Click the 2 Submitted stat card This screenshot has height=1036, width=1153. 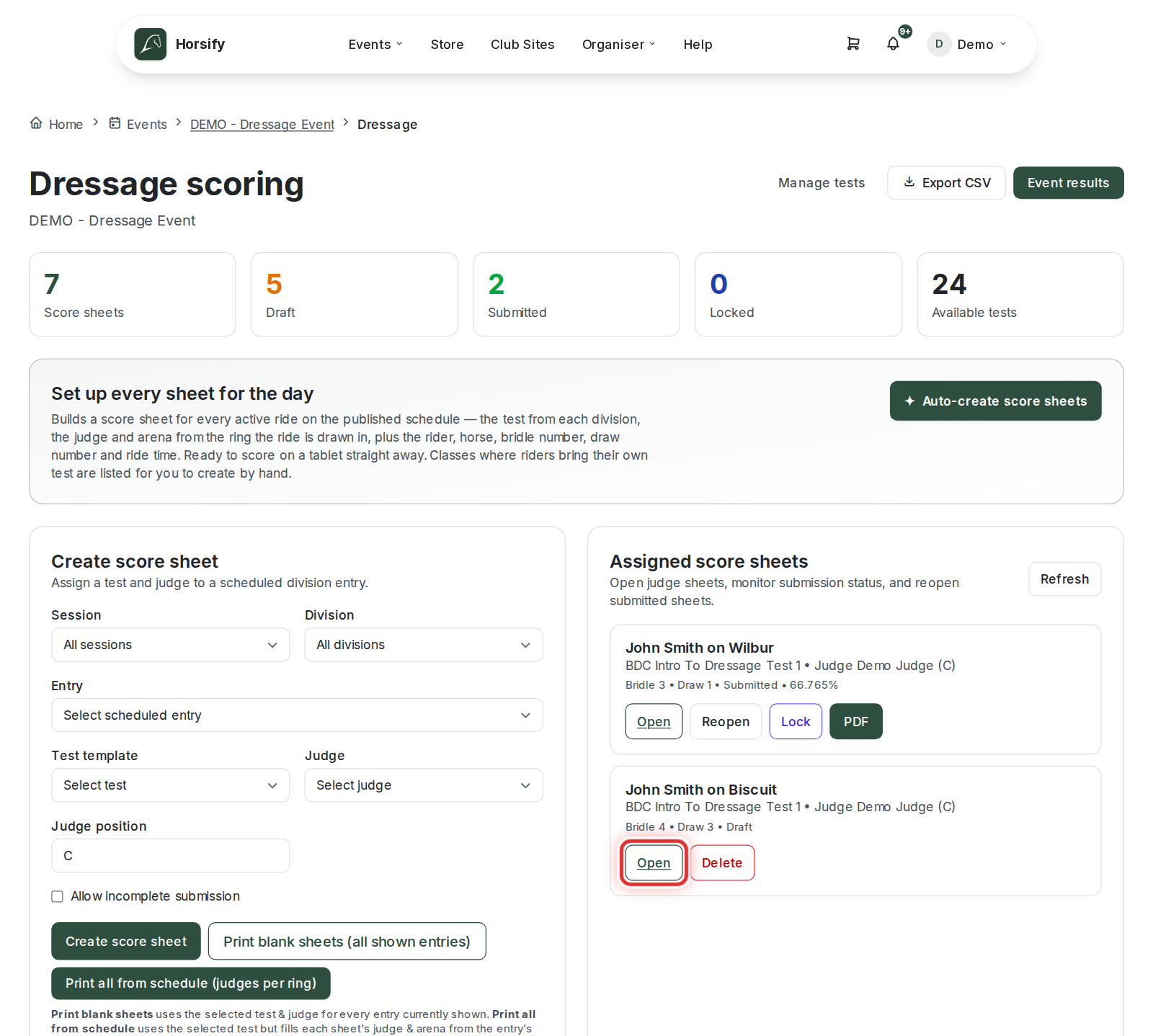576,295
